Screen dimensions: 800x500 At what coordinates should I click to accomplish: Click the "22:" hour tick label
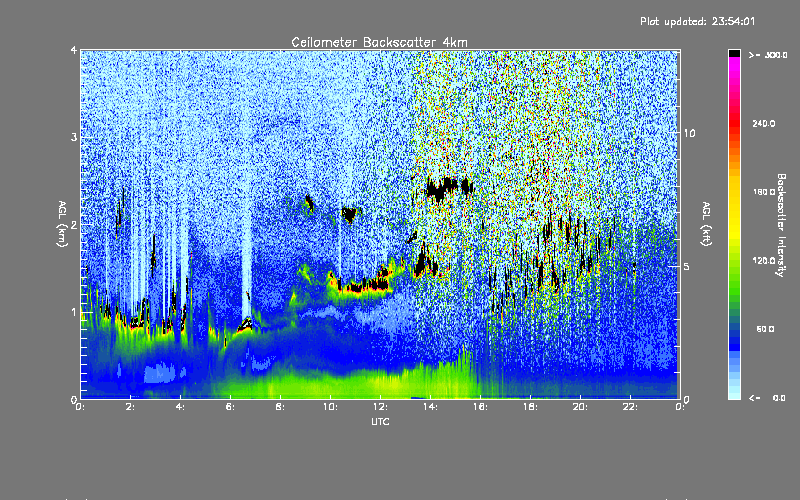pyautogui.click(x=630, y=407)
